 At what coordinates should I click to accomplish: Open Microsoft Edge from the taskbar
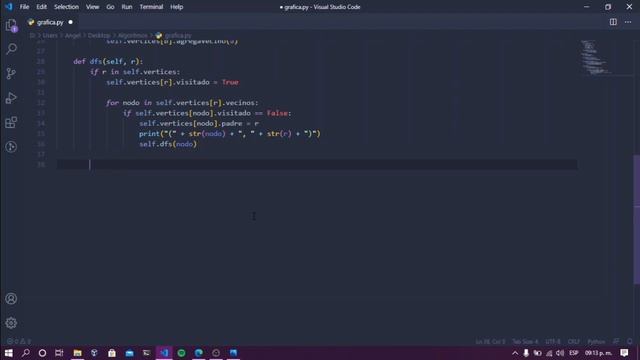pyautogui.click(x=199, y=353)
